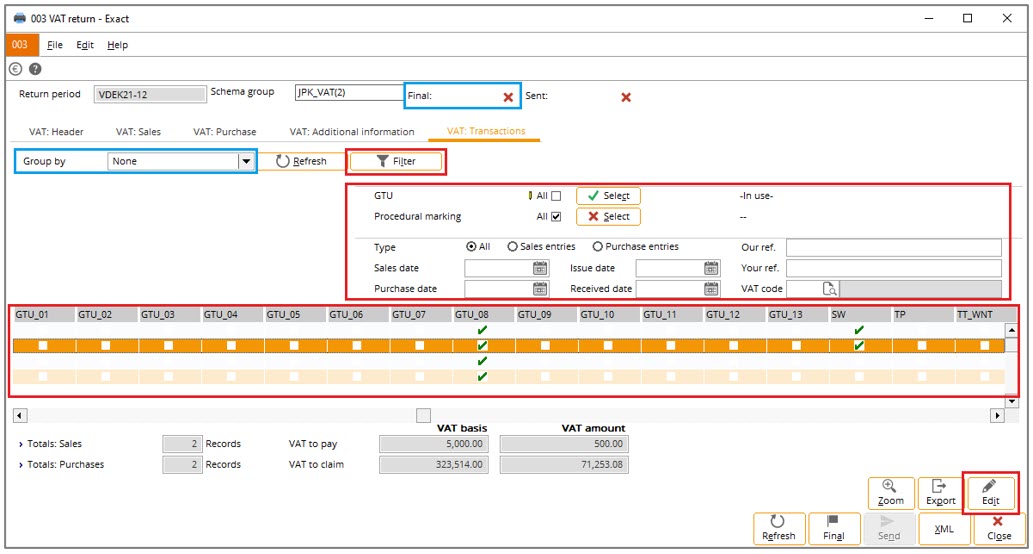Uncheck the Procedural marking All checkbox

[556, 216]
